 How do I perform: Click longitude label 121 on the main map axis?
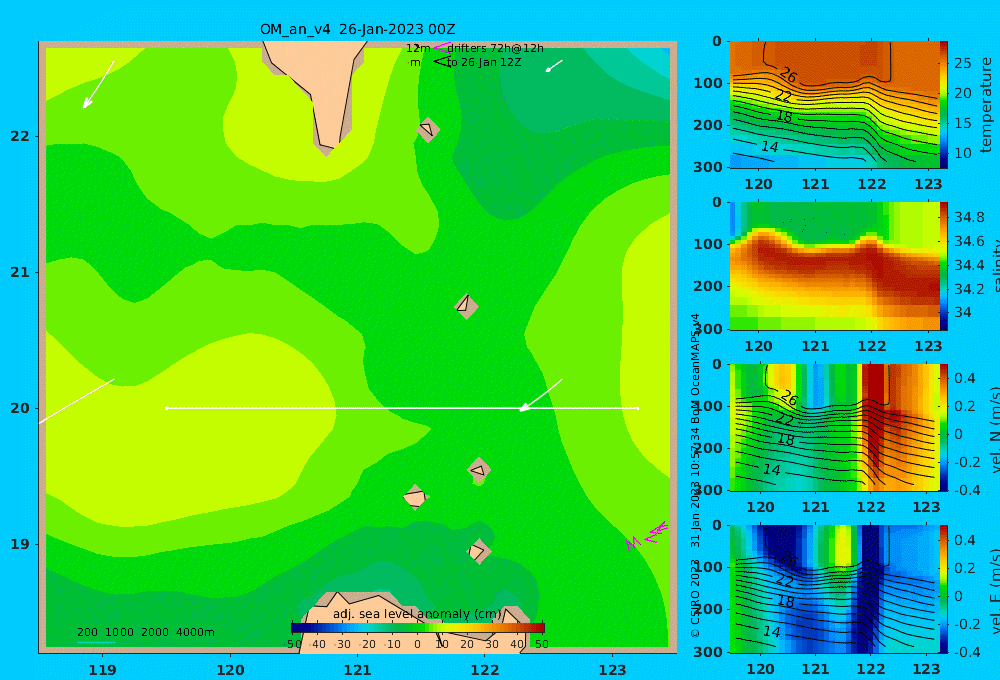click(357, 670)
